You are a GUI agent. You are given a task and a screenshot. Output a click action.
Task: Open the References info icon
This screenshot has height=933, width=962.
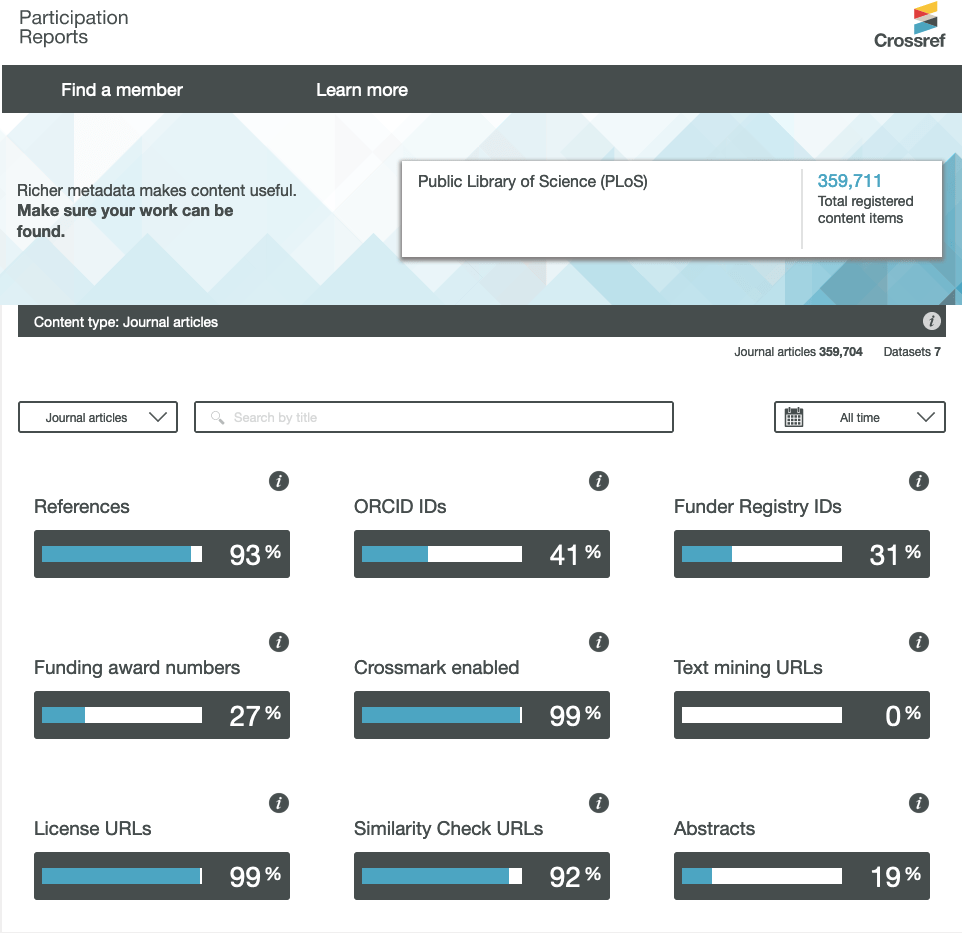click(279, 481)
